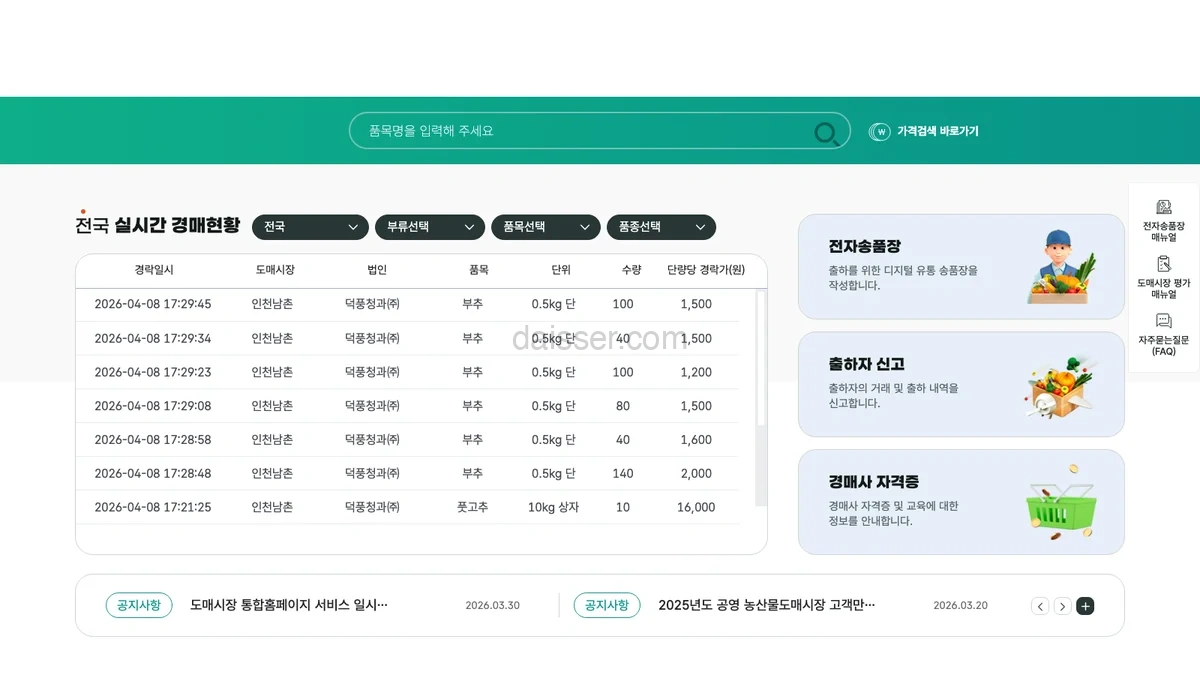Image resolution: width=1200 pixels, height=675 pixels.
Task: Click the 도매시장 column header
Action: tap(275, 270)
